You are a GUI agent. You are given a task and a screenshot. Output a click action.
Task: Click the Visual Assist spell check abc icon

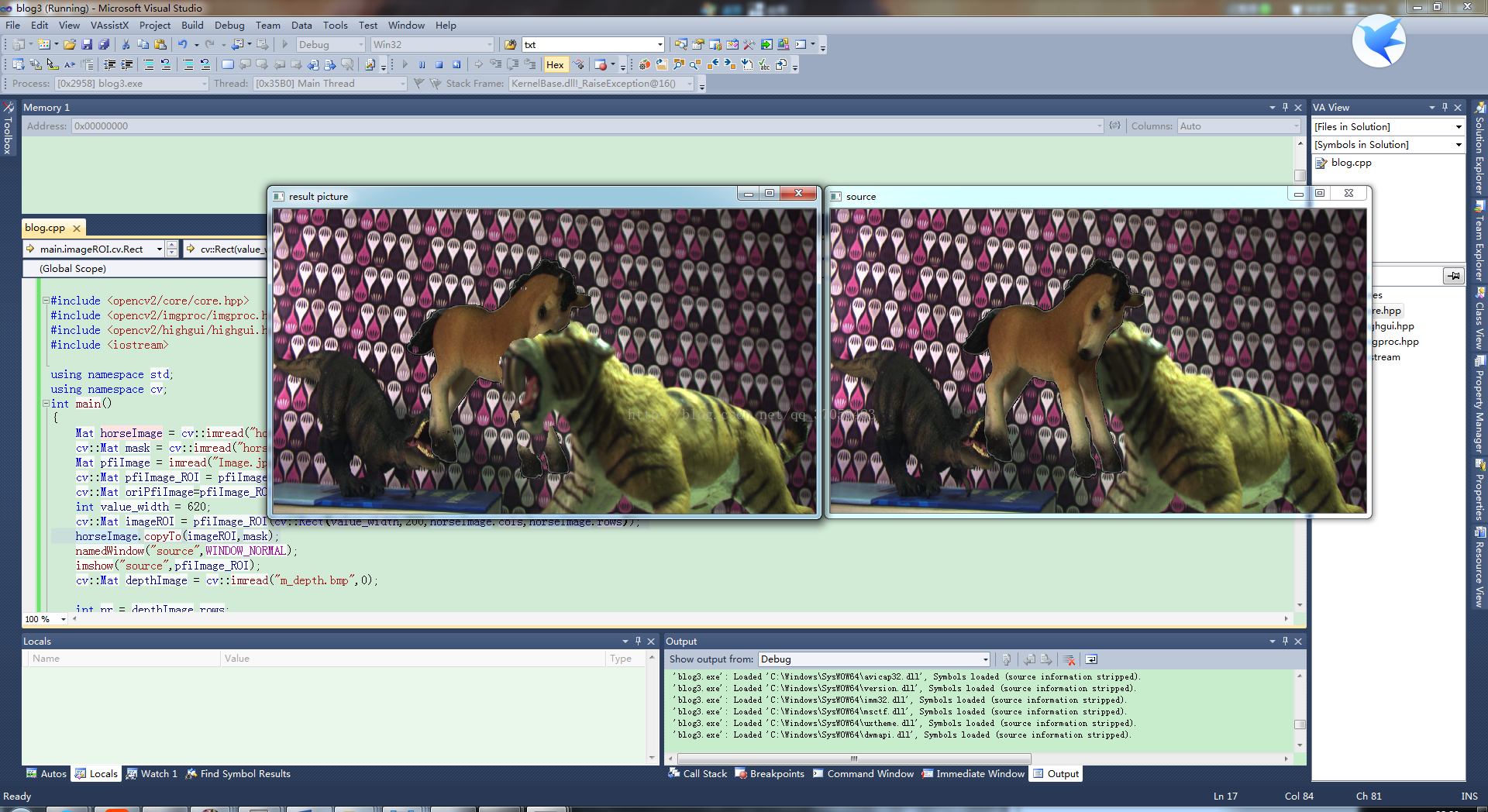[x=764, y=65]
